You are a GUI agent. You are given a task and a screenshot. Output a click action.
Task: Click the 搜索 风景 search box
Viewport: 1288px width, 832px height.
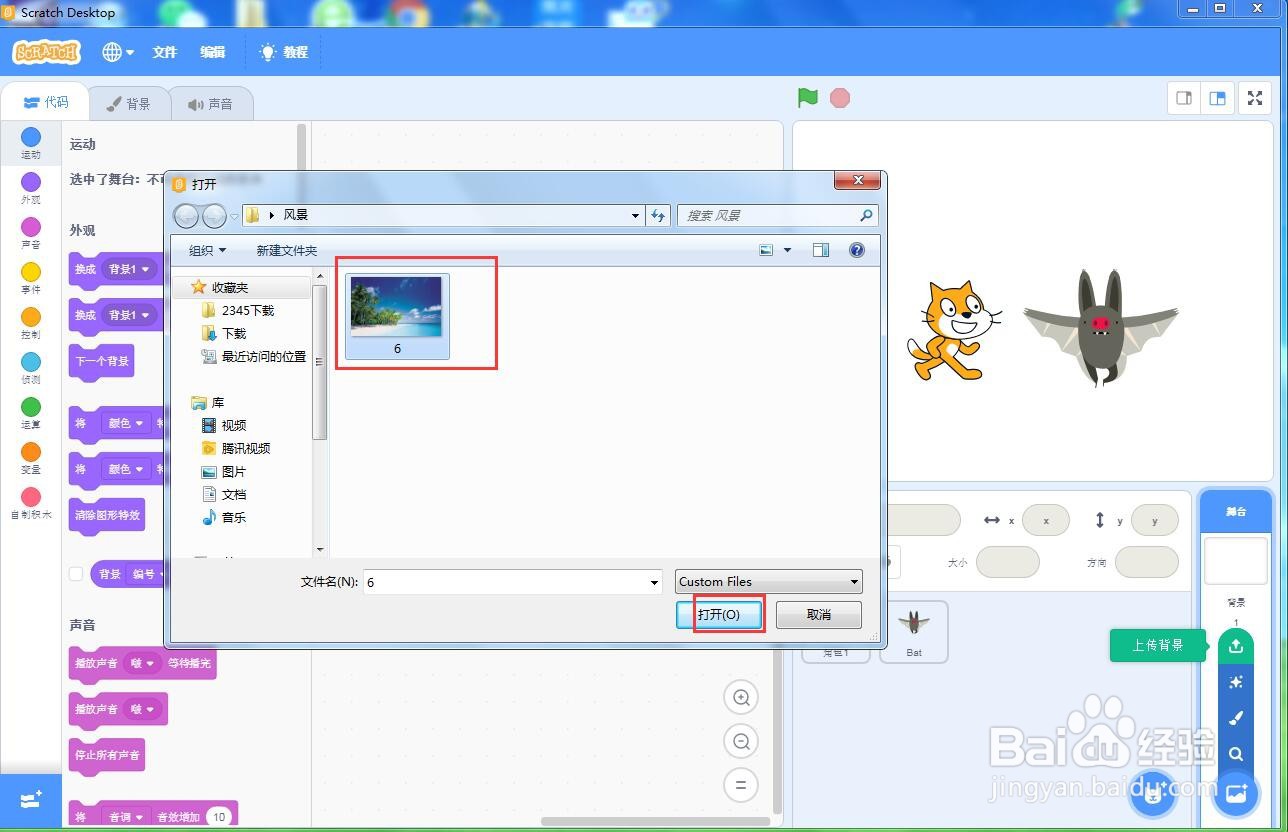point(778,215)
